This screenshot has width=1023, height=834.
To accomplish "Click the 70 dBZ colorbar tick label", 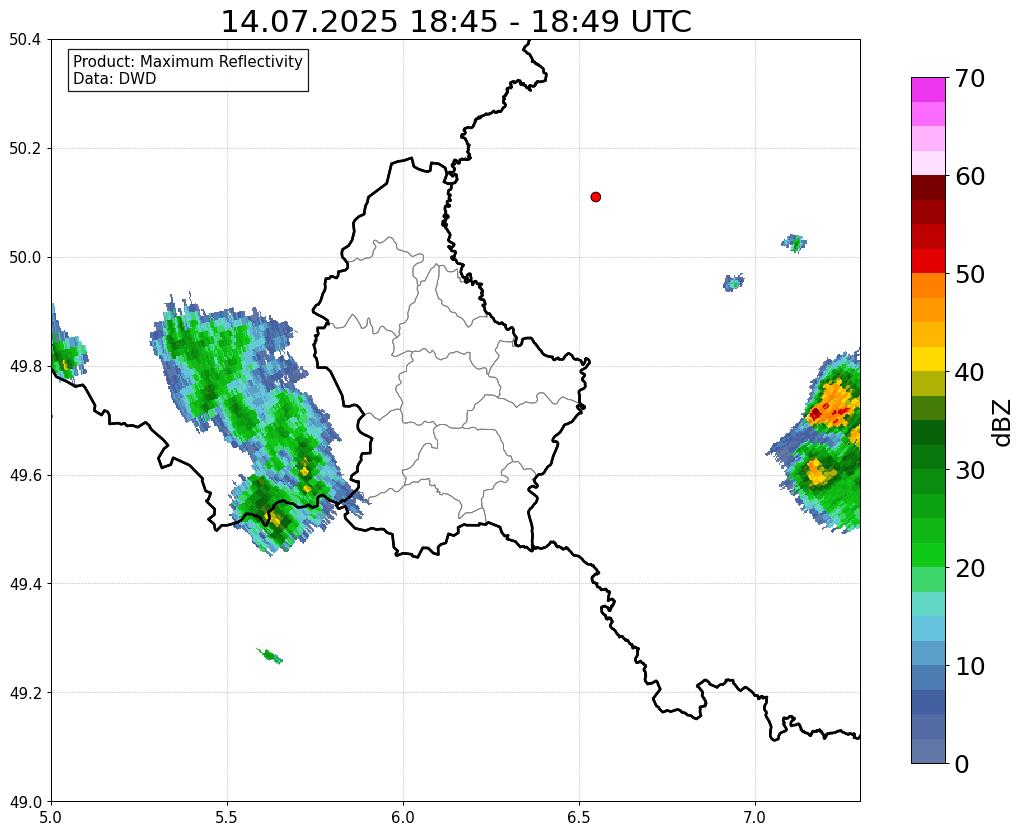I will 969,78.
